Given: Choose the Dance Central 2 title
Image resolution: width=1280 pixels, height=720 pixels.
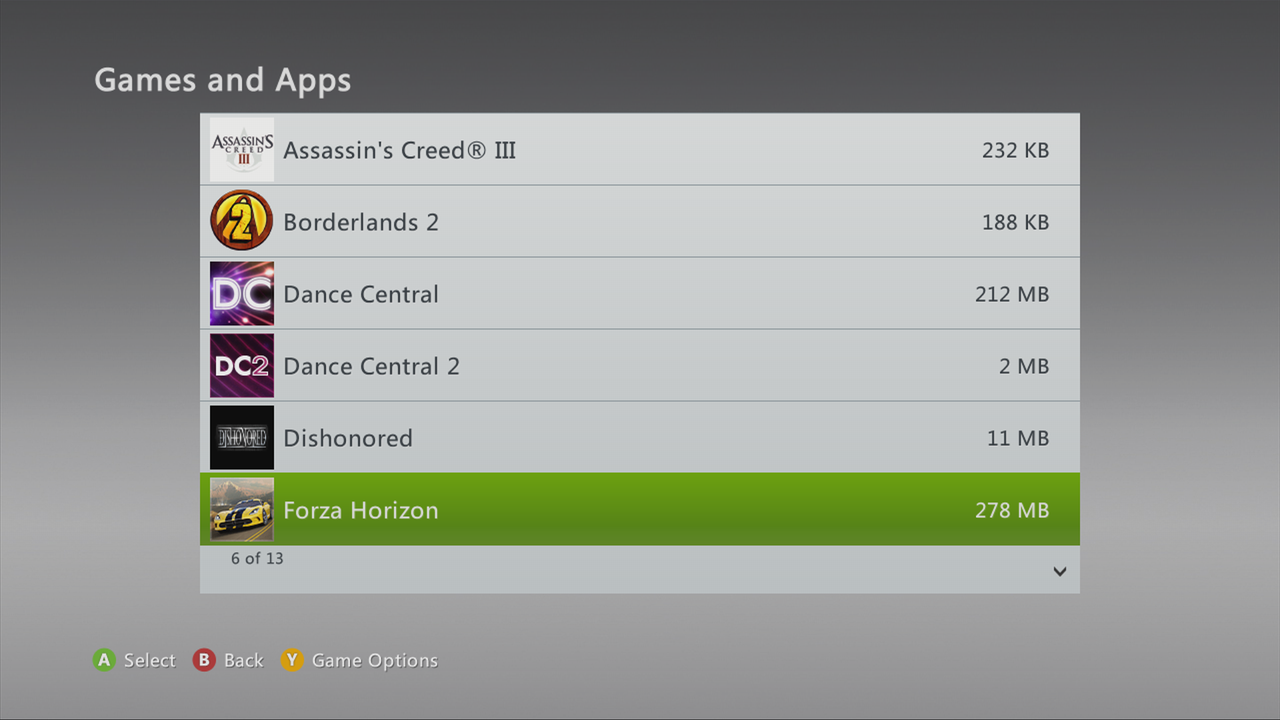Looking at the screenshot, I should [x=371, y=366].
